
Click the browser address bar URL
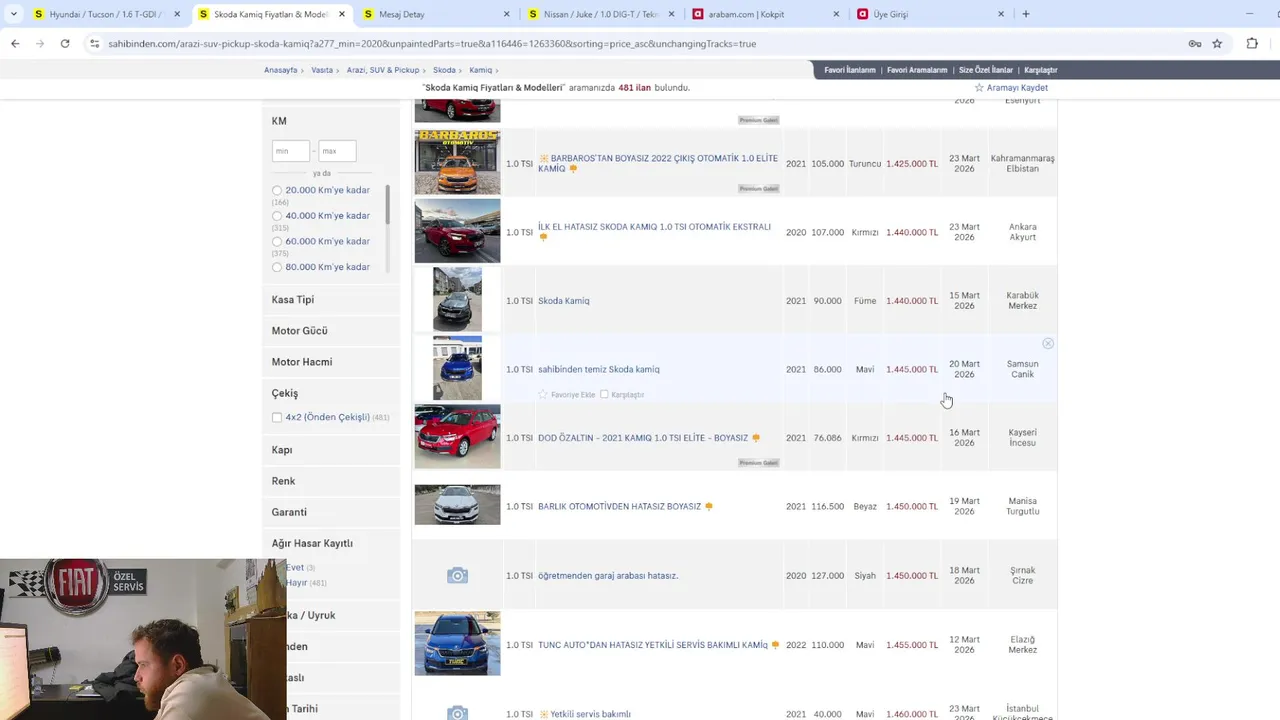point(432,44)
